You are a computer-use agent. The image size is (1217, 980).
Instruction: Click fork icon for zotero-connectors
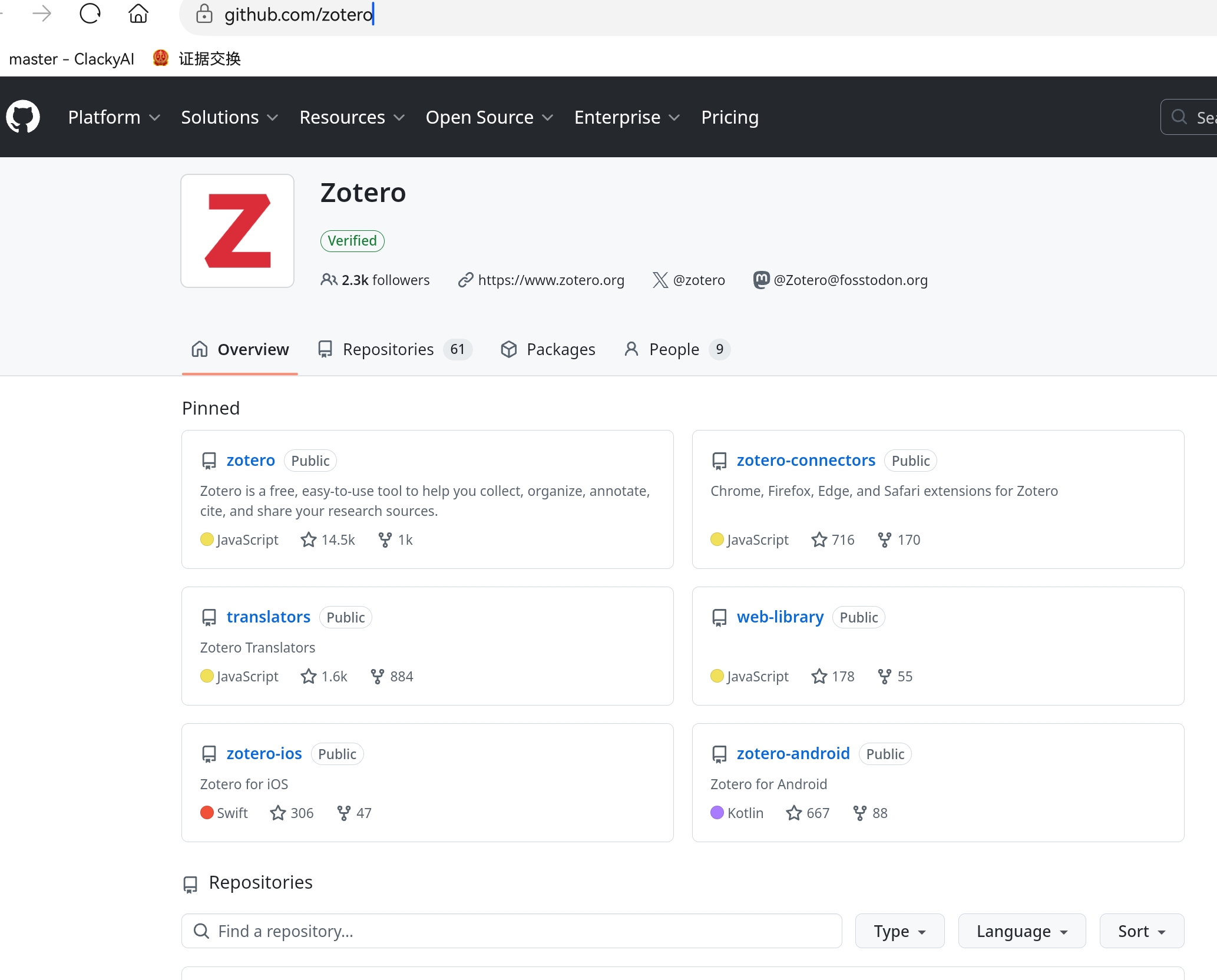pos(884,540)
